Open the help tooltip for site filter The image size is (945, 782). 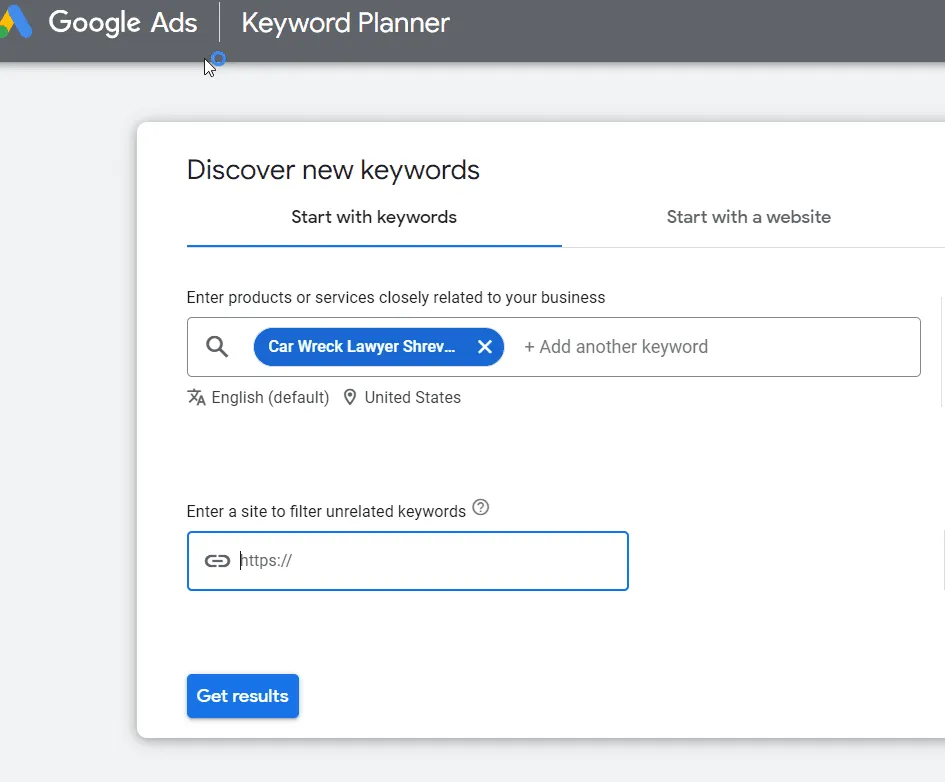(480, 507)
